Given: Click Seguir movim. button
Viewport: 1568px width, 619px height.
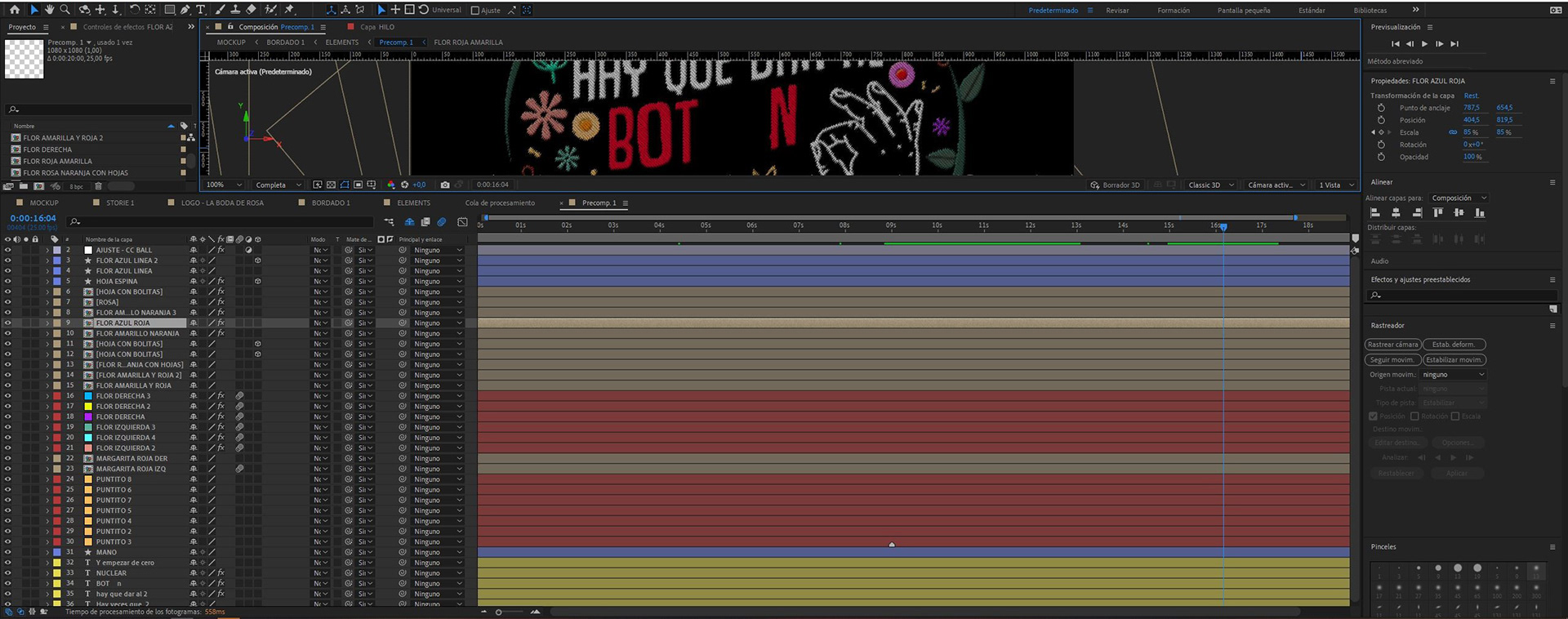Looking at the screenshot, I should 1392,360.
